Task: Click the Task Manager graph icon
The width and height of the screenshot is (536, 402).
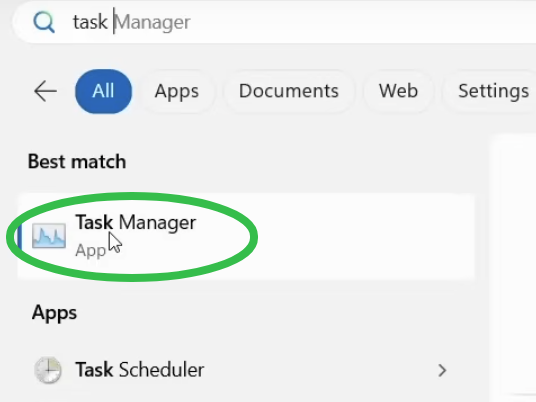Action: click(49, 236)
